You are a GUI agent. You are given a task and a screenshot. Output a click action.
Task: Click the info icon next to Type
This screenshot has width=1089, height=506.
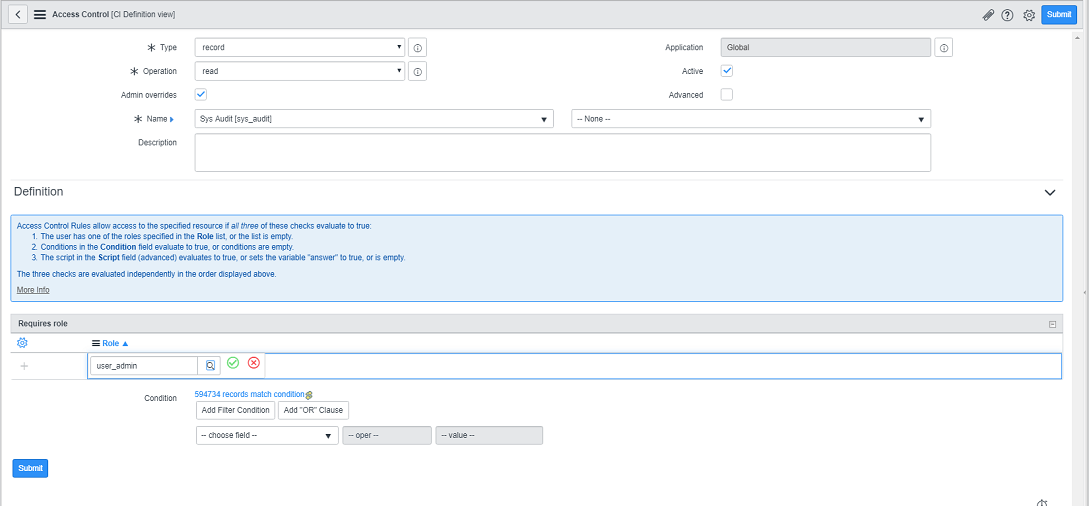click(x=418, y=48)
